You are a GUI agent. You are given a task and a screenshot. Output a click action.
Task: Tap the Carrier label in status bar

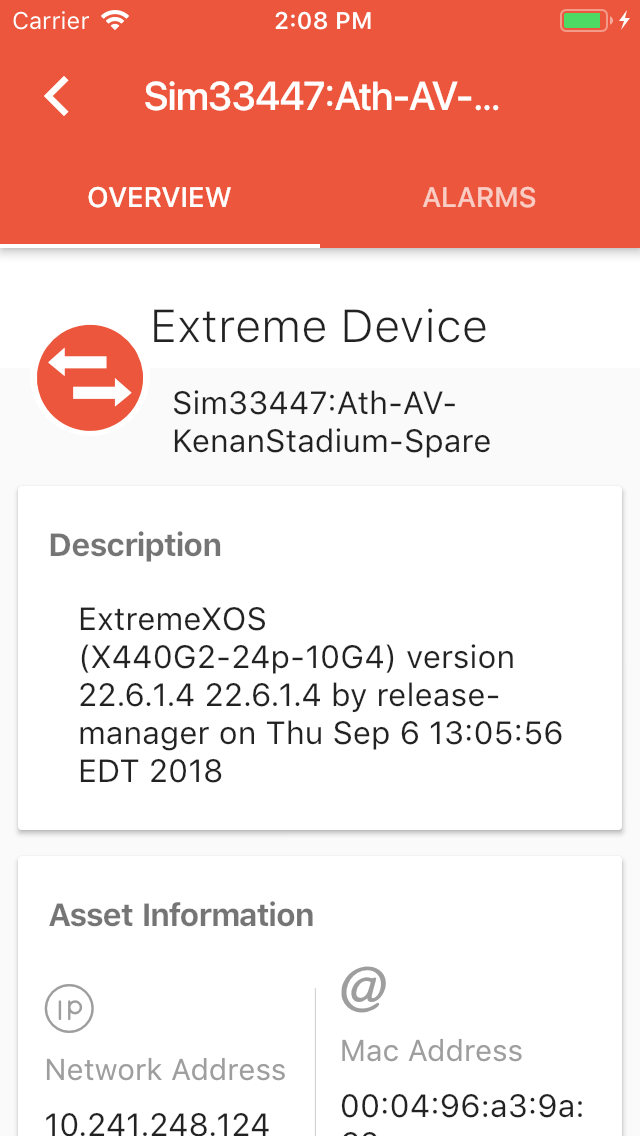[50, 20]
